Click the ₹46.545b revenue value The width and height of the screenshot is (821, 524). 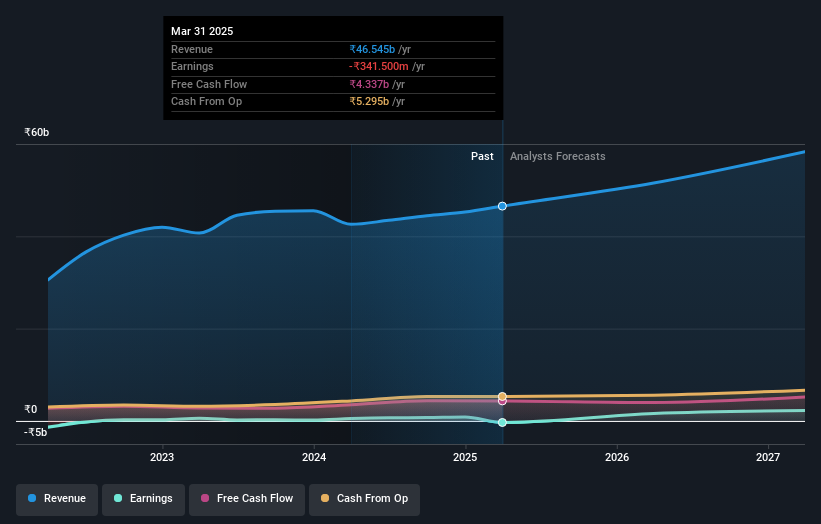pos(372,49)
